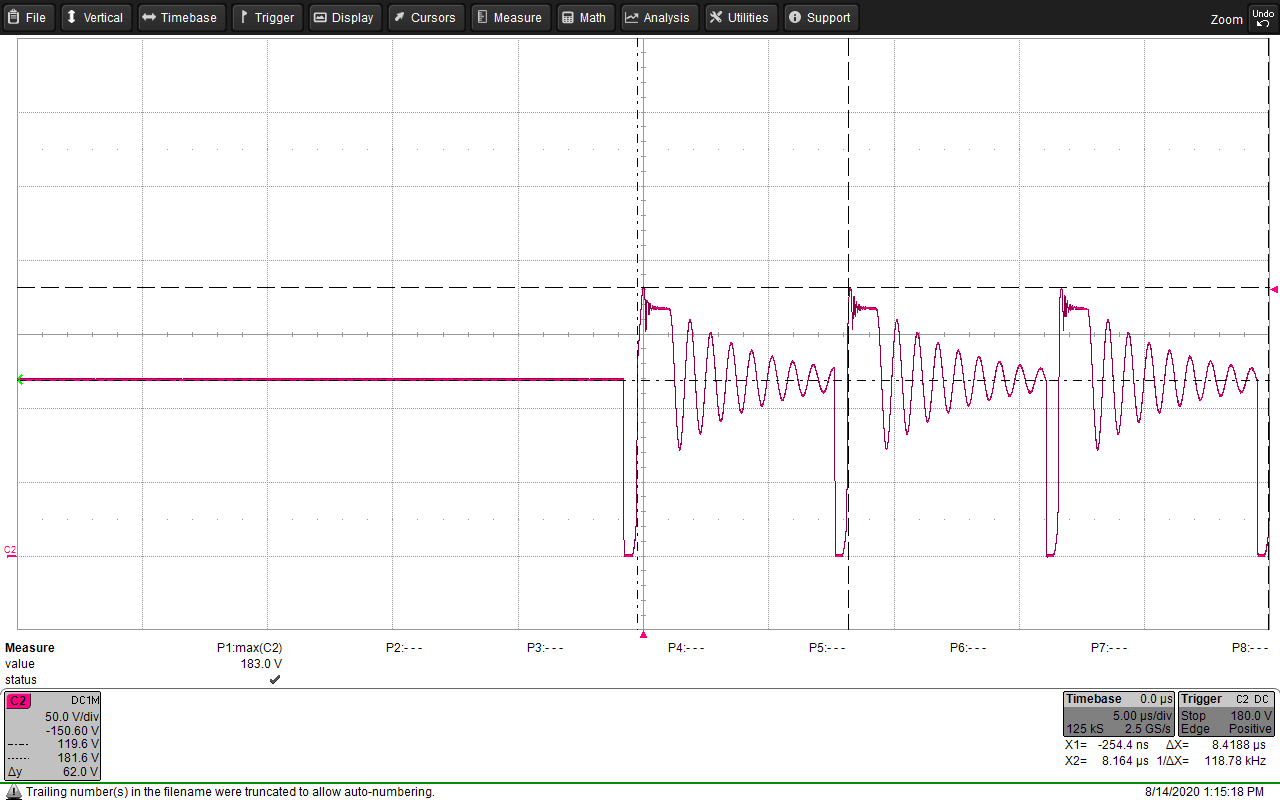Click the 183.0 V measurement value
Screen dimensions: 1280x800
point(261,664)
